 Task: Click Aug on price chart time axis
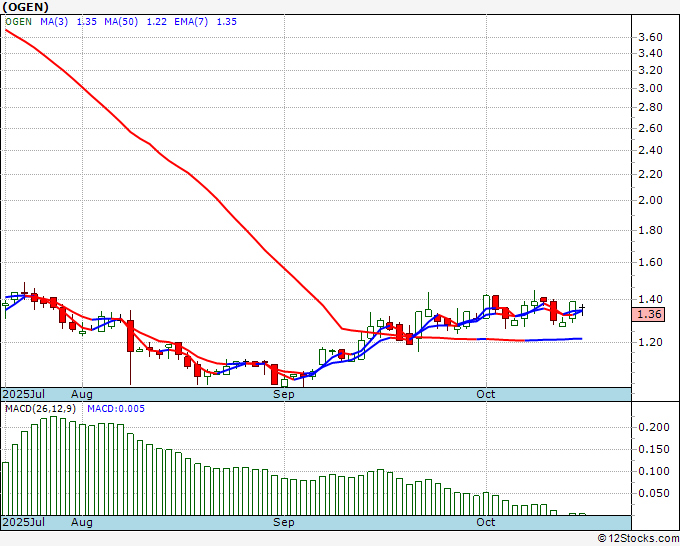(x=82, y=394)
